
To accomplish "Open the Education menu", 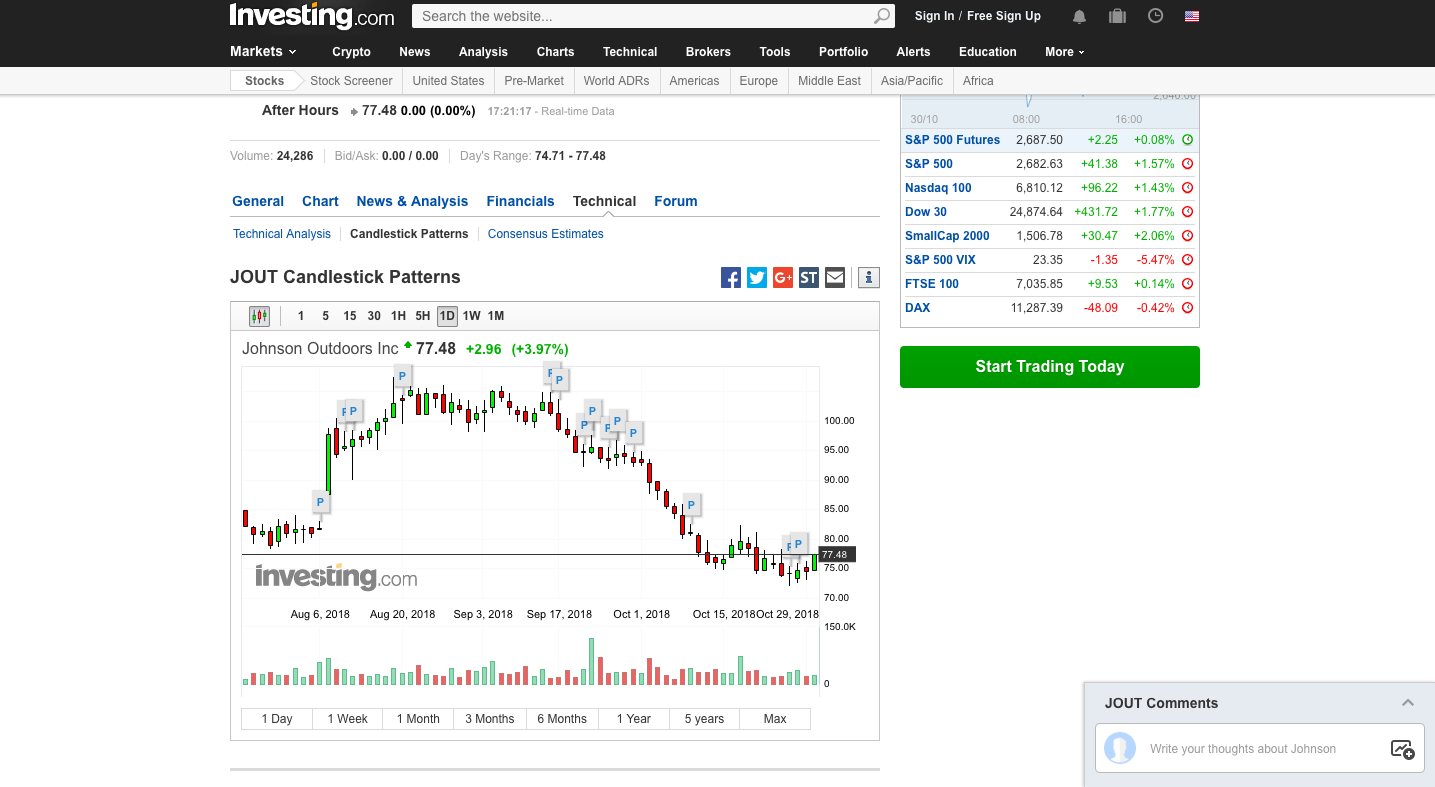I will (x=987, y=52).
